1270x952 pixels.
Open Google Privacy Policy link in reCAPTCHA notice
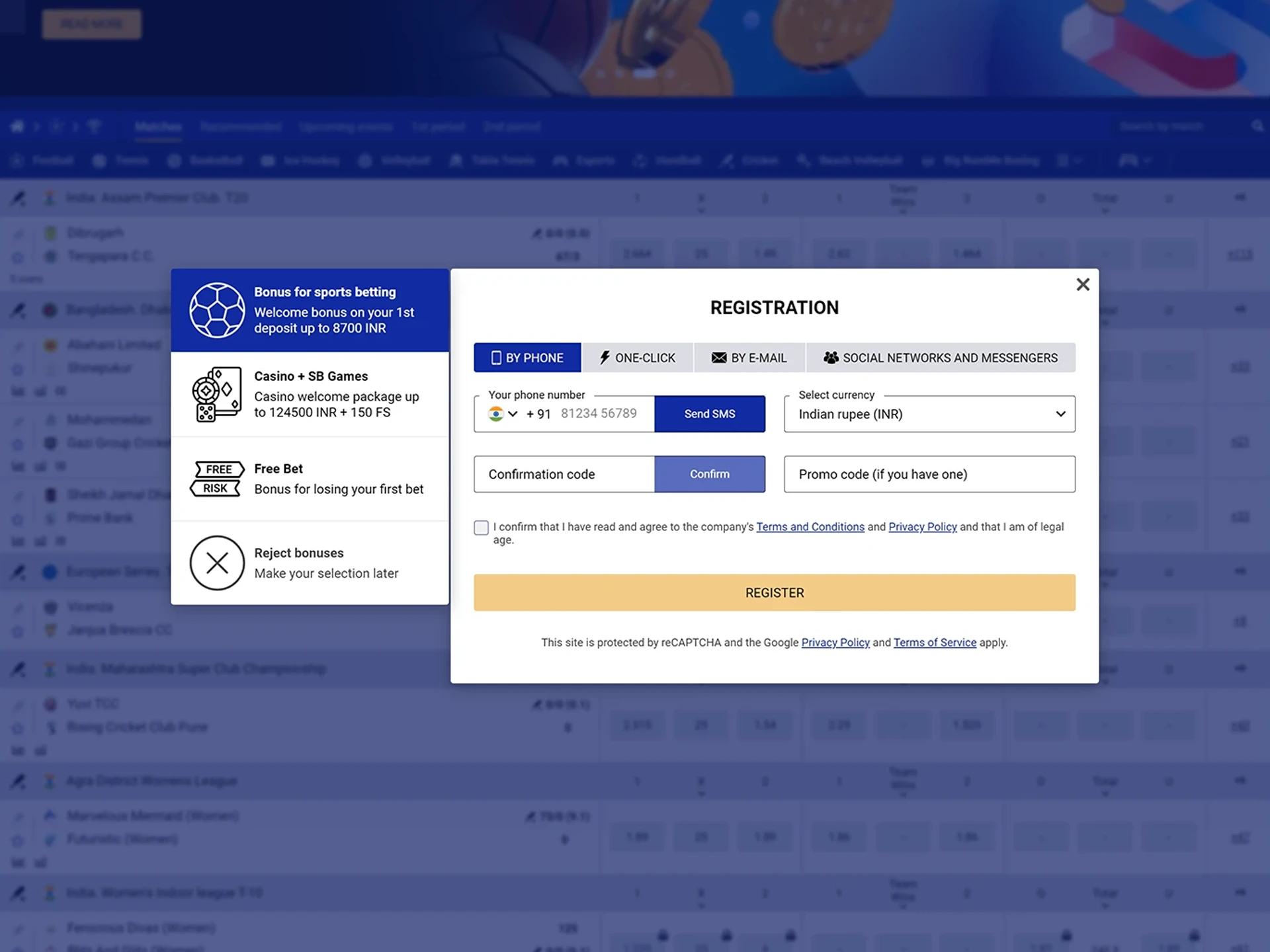point(835,643)
